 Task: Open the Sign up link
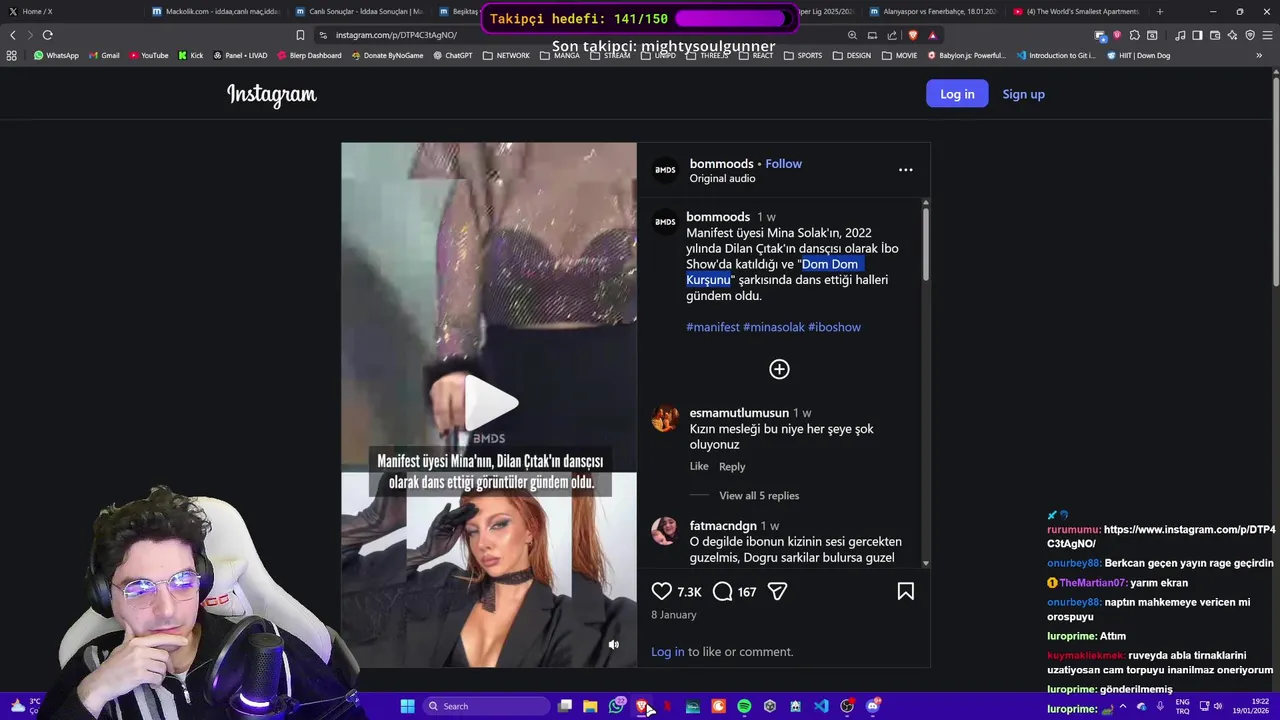coord(1023,94)
